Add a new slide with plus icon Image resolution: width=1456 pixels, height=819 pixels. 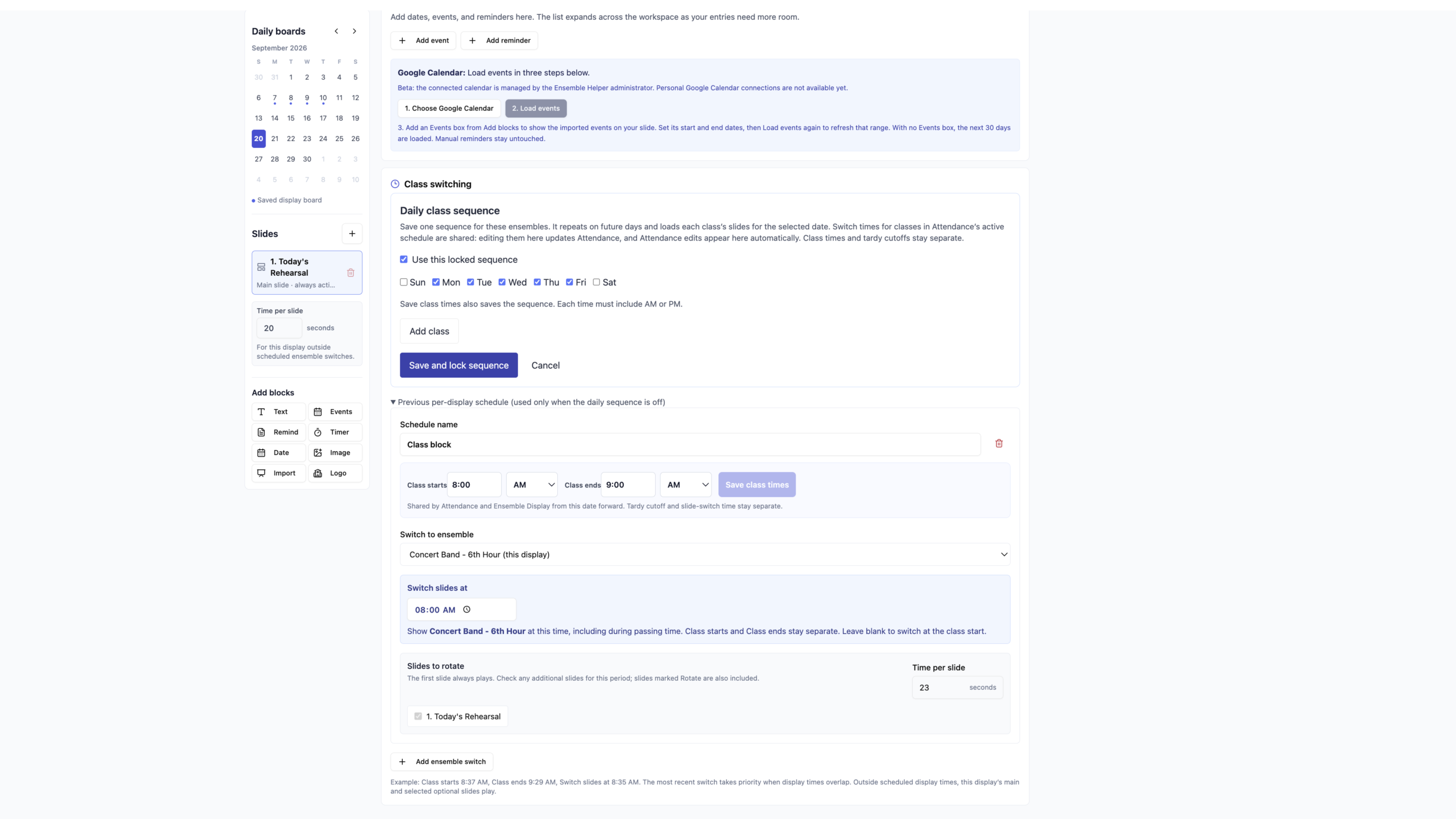[352, 234]
